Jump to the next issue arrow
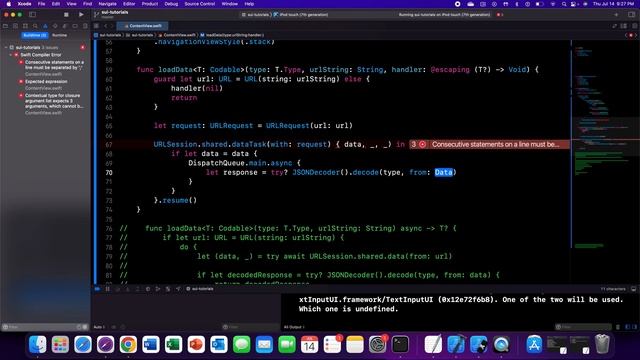The height and width of the screenshot is (360, 640). click(x=636, y=35)
